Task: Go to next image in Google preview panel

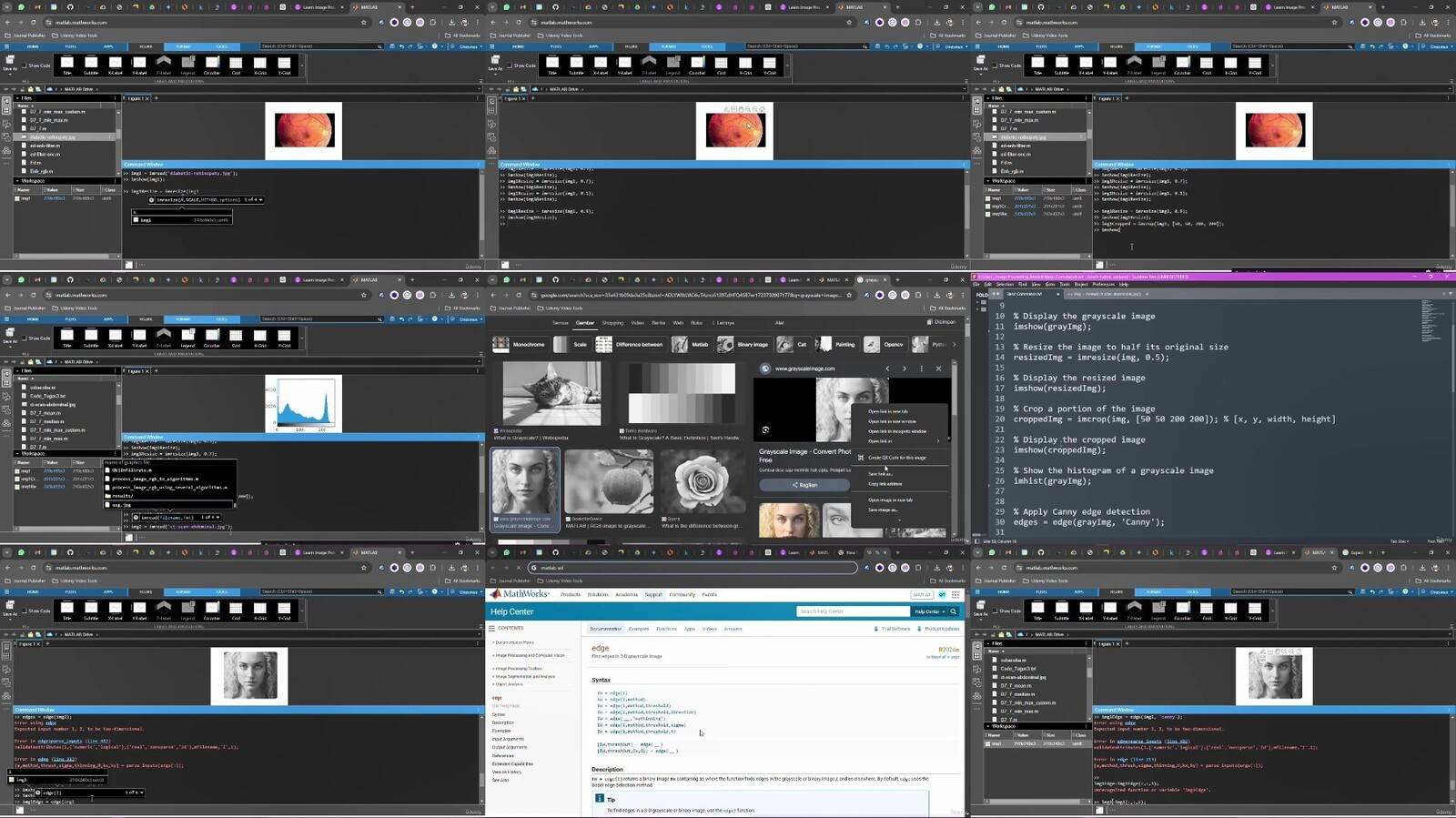Action: click(904, 369)
